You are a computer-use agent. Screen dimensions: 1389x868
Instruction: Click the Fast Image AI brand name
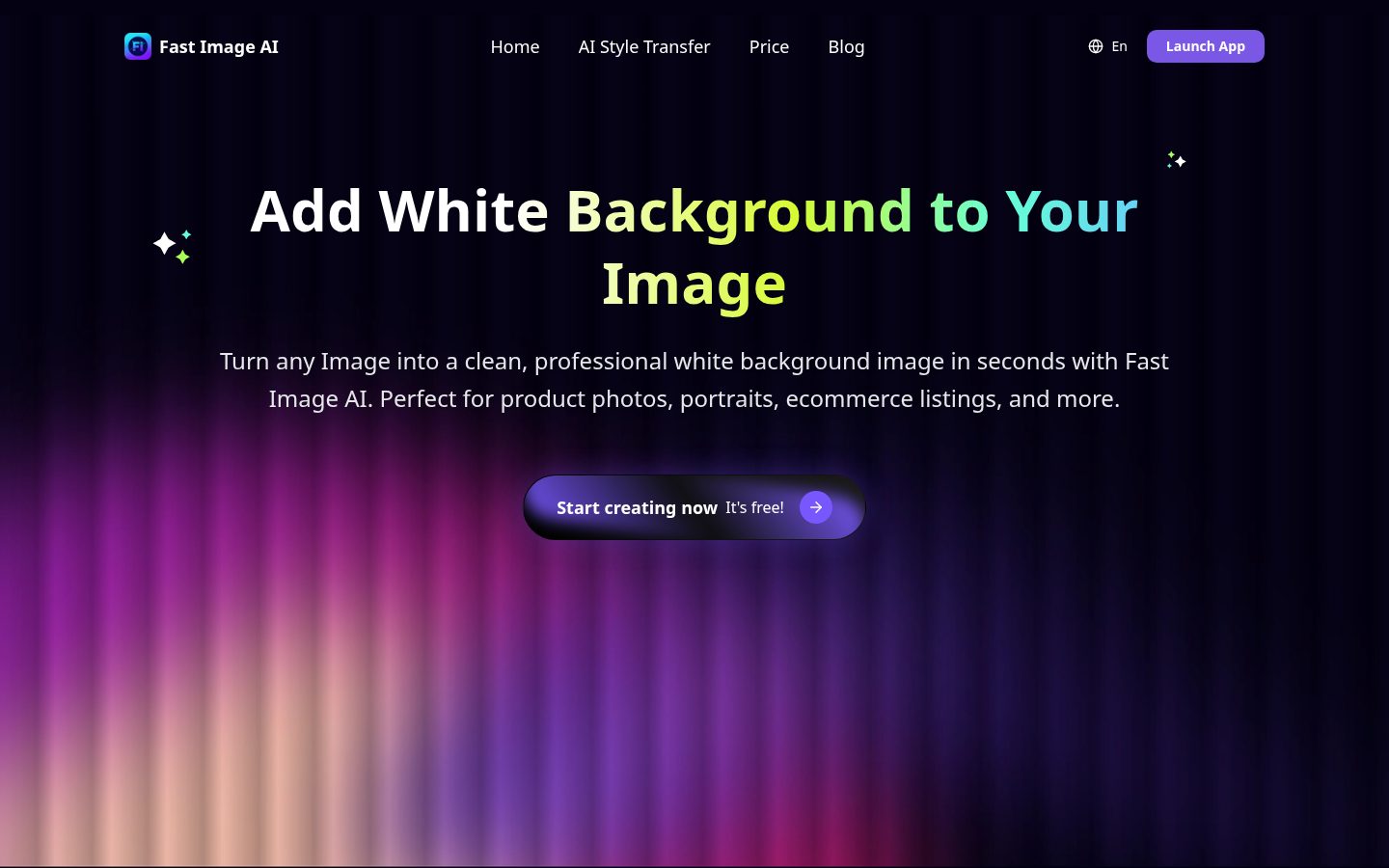point(218,46)
